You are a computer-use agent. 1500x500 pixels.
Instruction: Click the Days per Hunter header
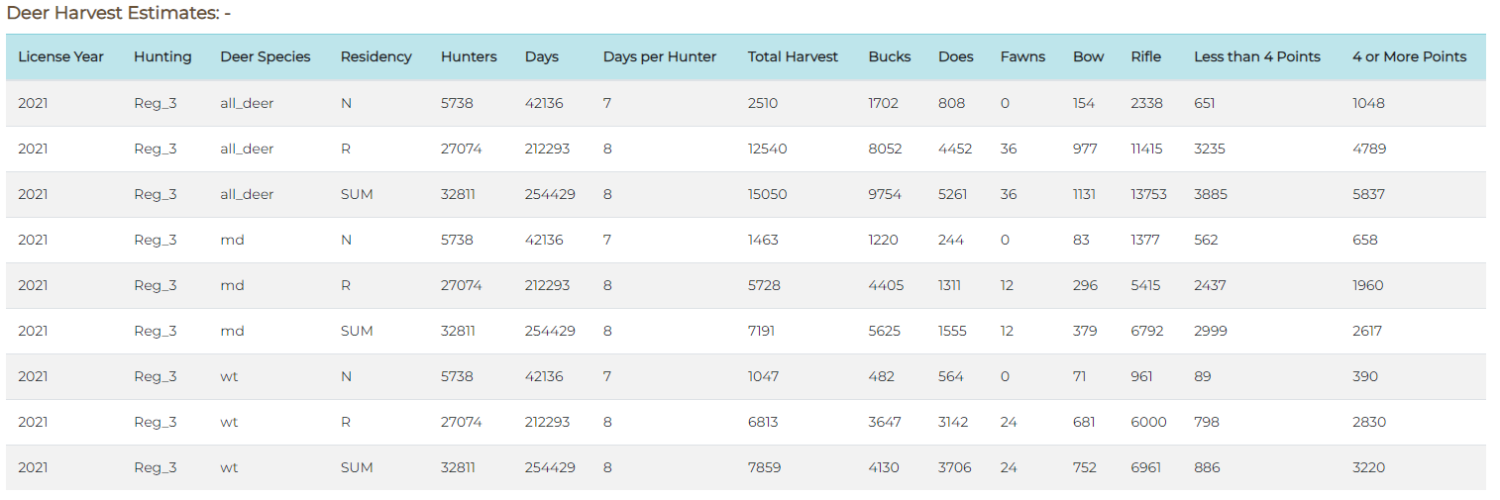coord(660,57)
